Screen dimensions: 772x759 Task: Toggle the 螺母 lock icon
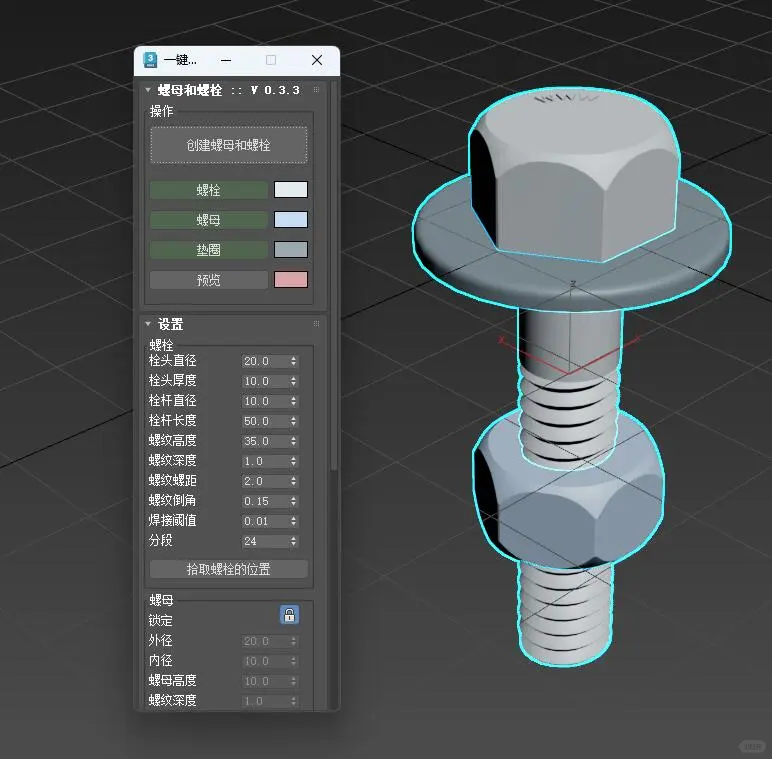[290, 615]
